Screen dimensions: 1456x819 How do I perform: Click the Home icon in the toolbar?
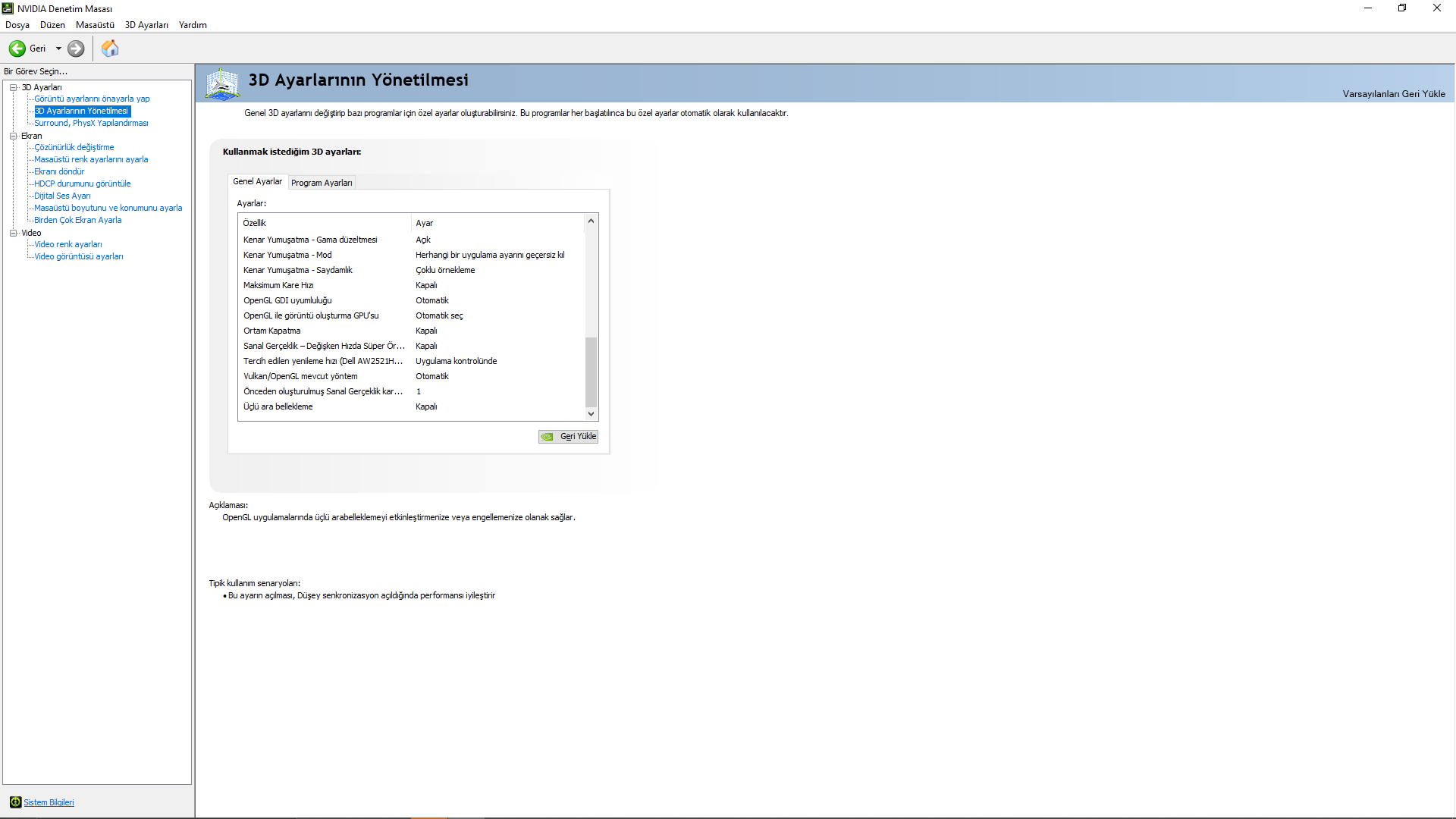pyautogui.click(x=110, y=49)
